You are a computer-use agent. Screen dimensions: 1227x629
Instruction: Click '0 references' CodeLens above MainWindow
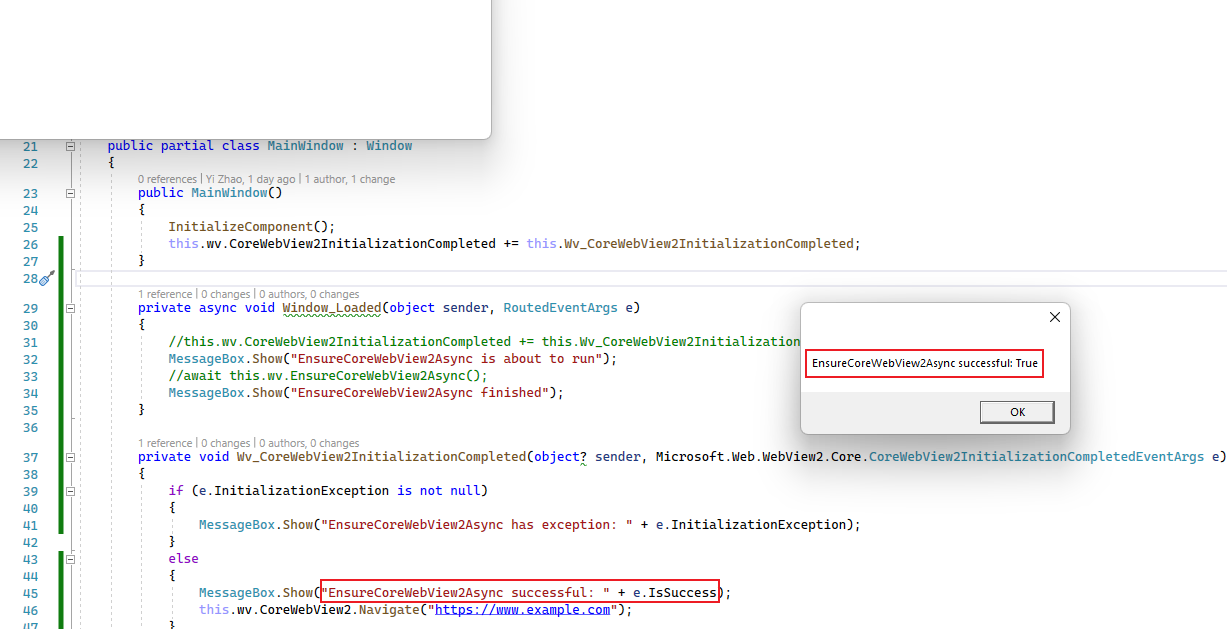(x=167, y=178)
